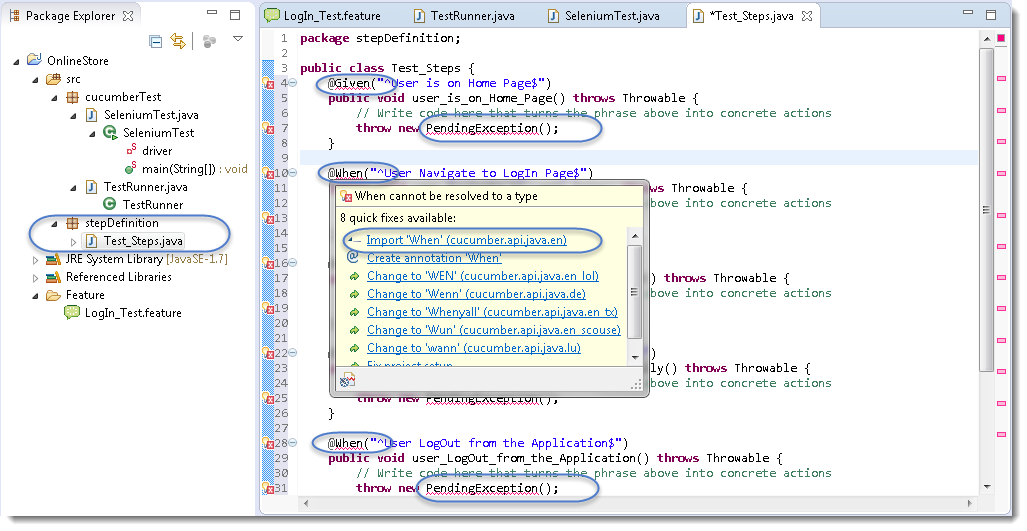Image resolution: width=1027 pixels, height=531 pixels.
Task: Select LogIn_Test.feature in tree
Action: (133, 313)
